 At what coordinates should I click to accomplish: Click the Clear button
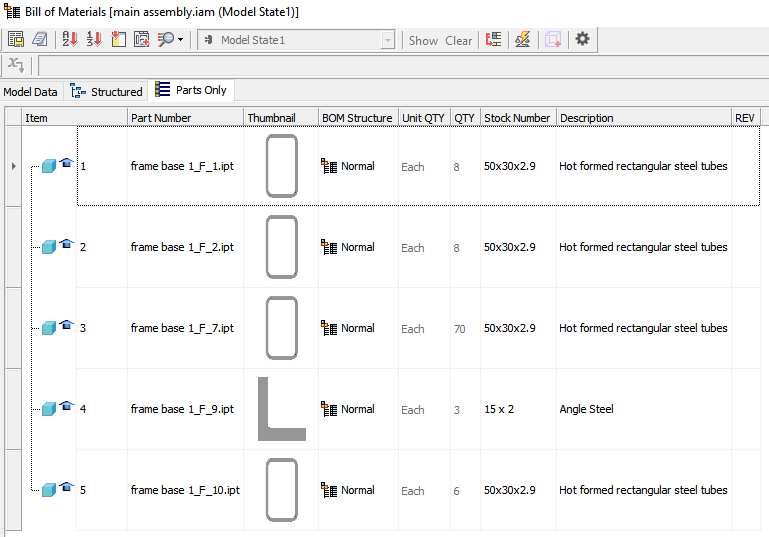(x=458, y=41)
